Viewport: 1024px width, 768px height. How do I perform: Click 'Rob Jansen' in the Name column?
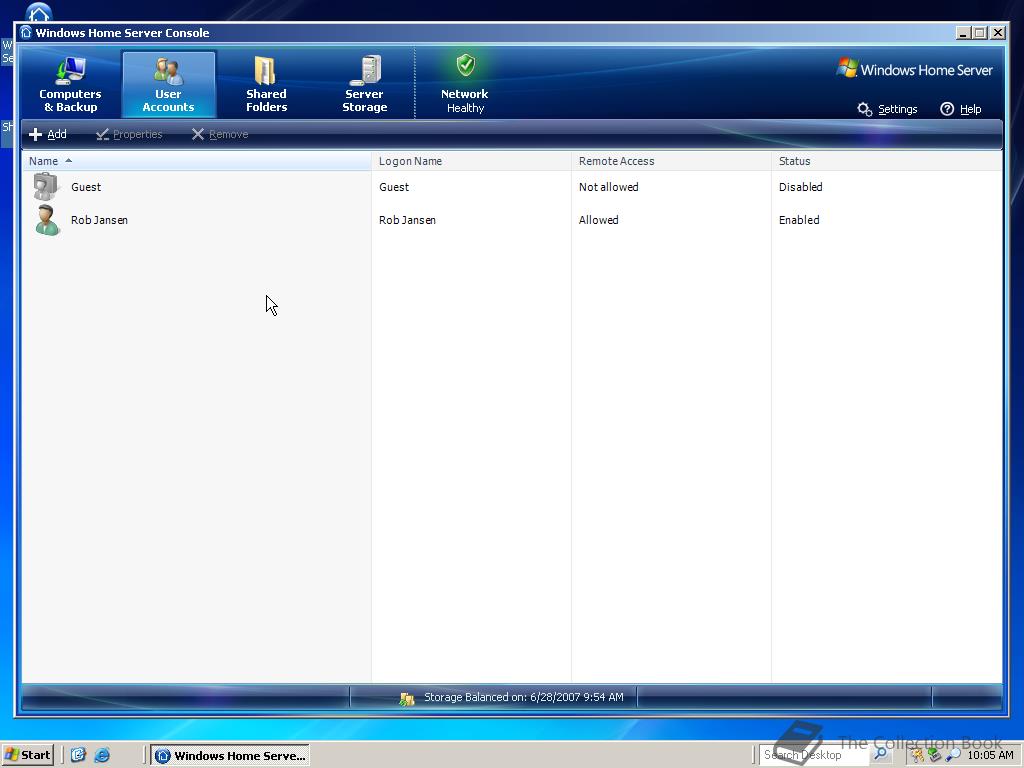(x=99, y=220)
